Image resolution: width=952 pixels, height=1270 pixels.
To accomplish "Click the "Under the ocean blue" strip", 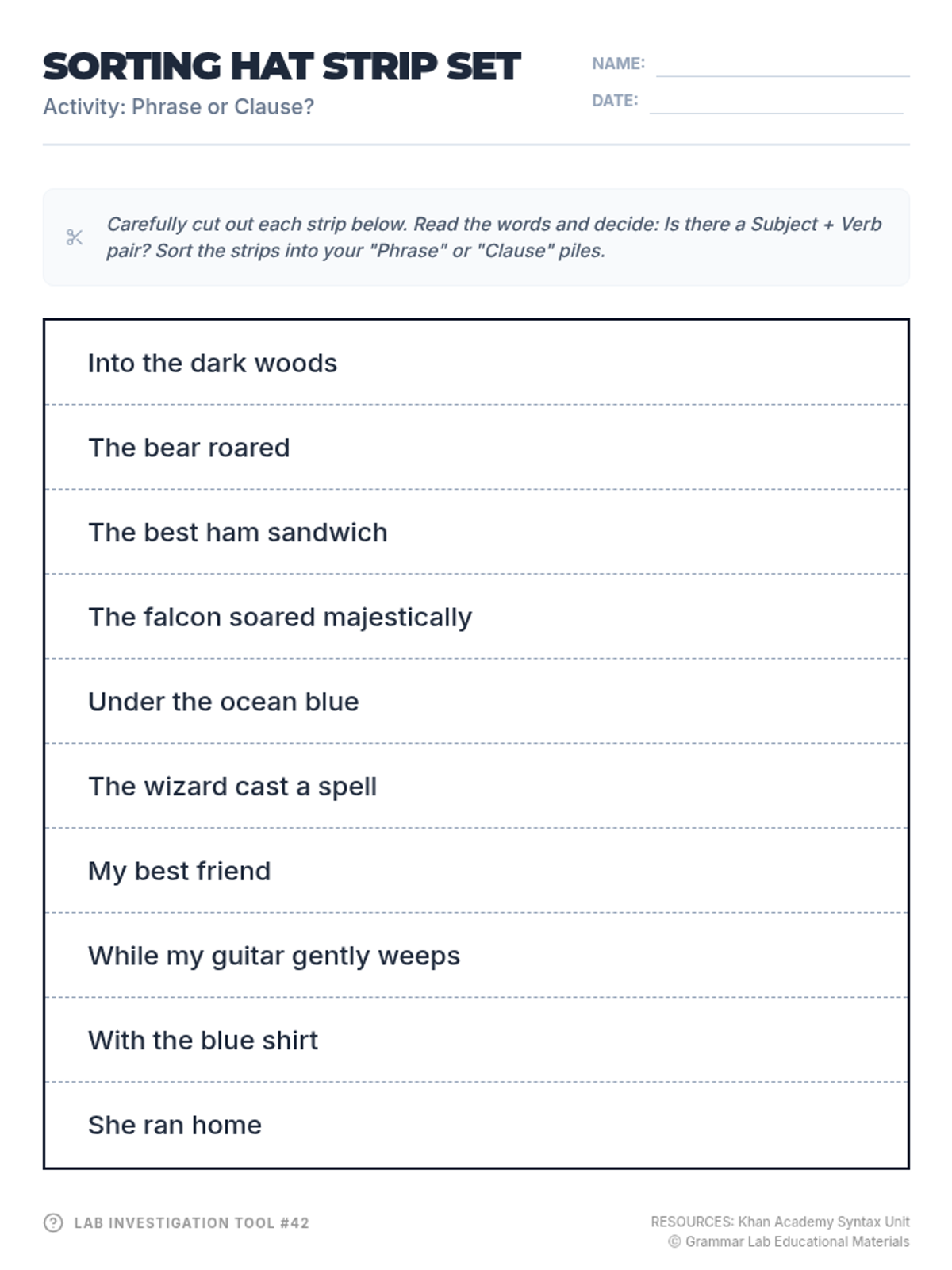I will 476,702.
